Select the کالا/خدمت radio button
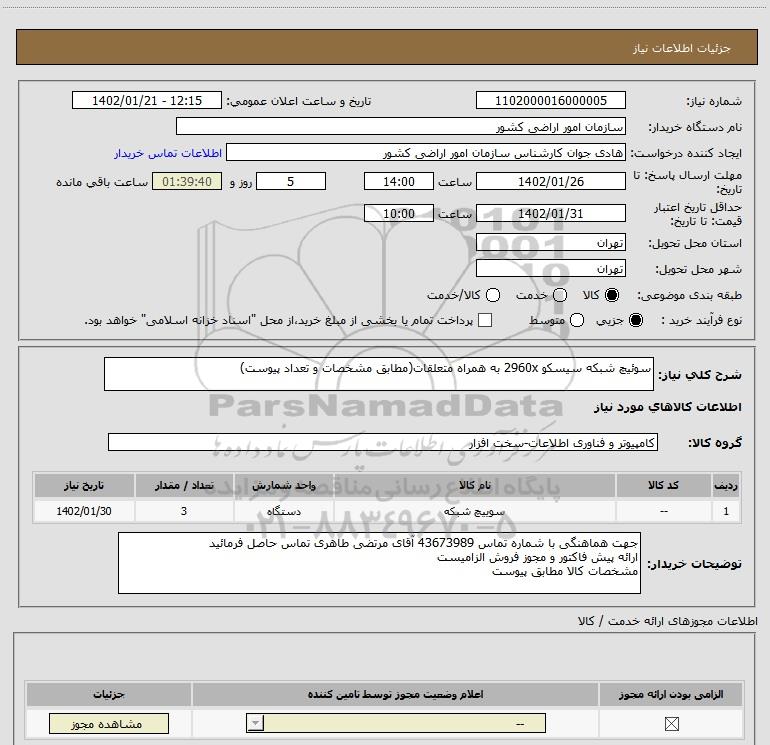The height and width of the screenshot is (745, 770). pos(493,295)
